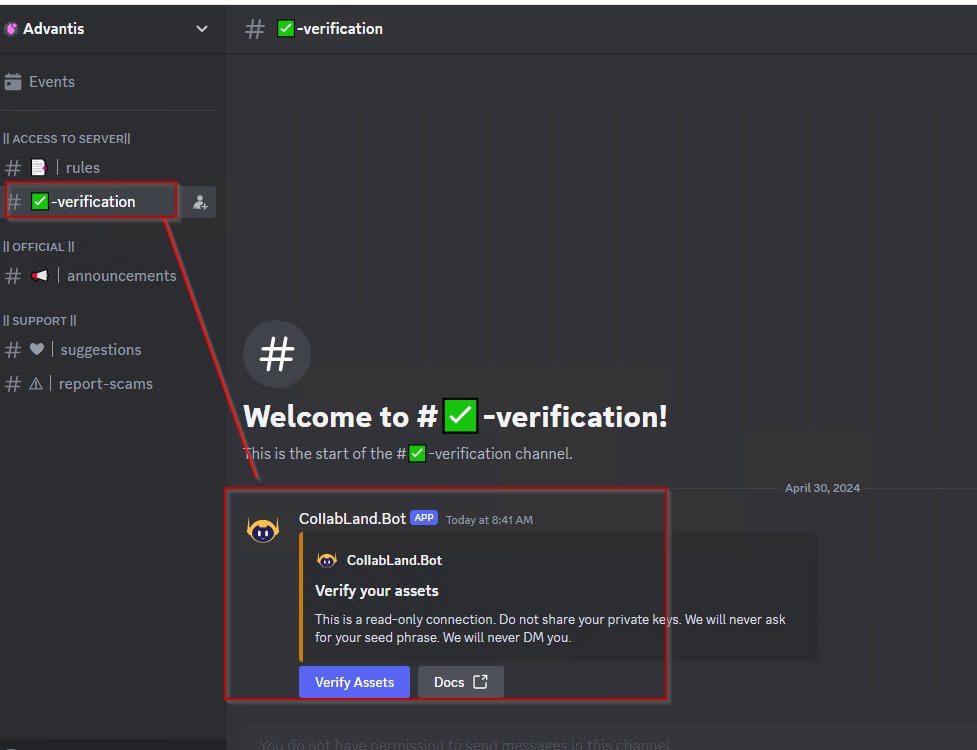Click the CollabLand.Bot username in message header
Viewport: 977px width, 750px height.
click(352, 518)
